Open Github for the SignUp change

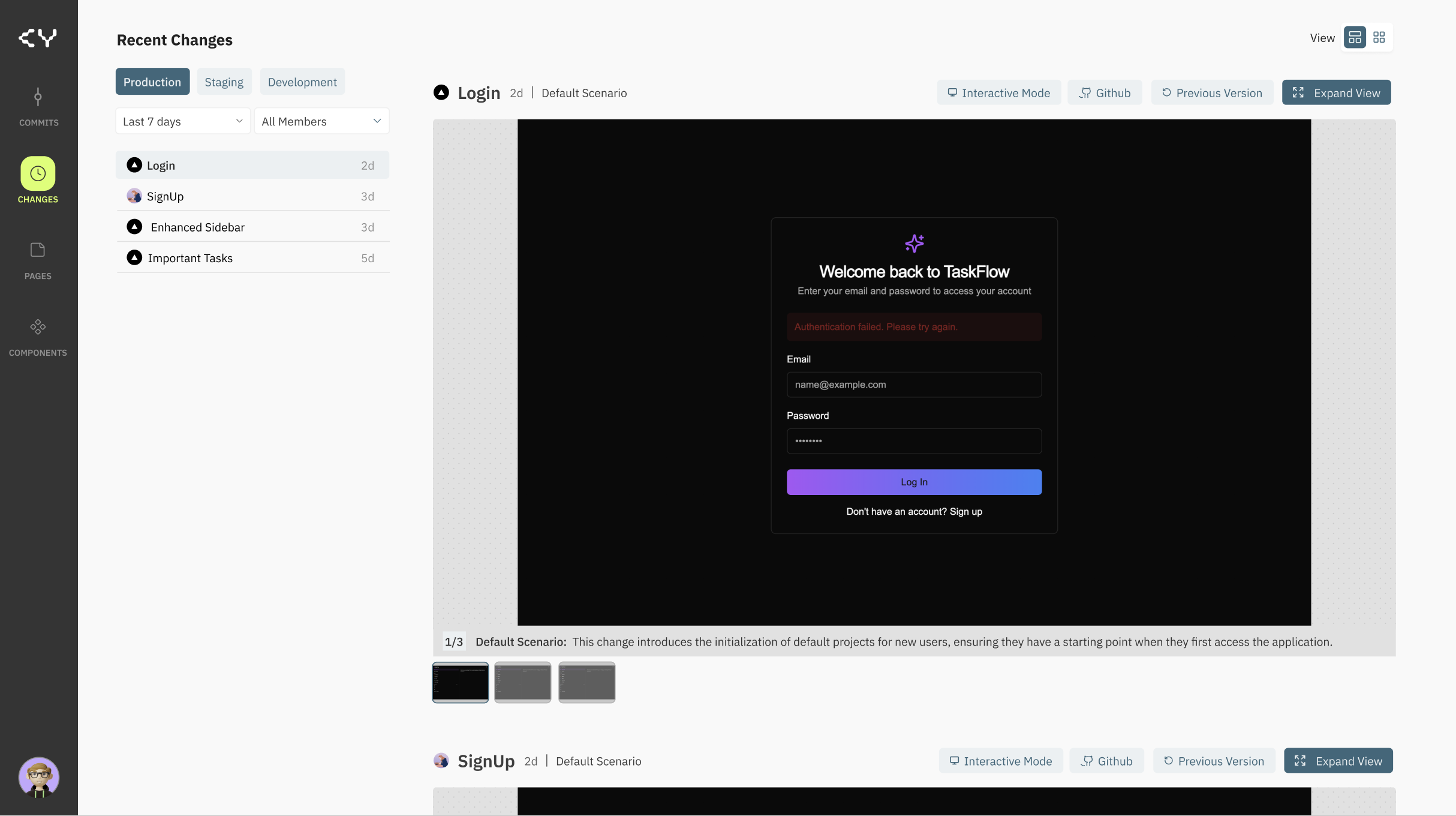point(1106,760)
